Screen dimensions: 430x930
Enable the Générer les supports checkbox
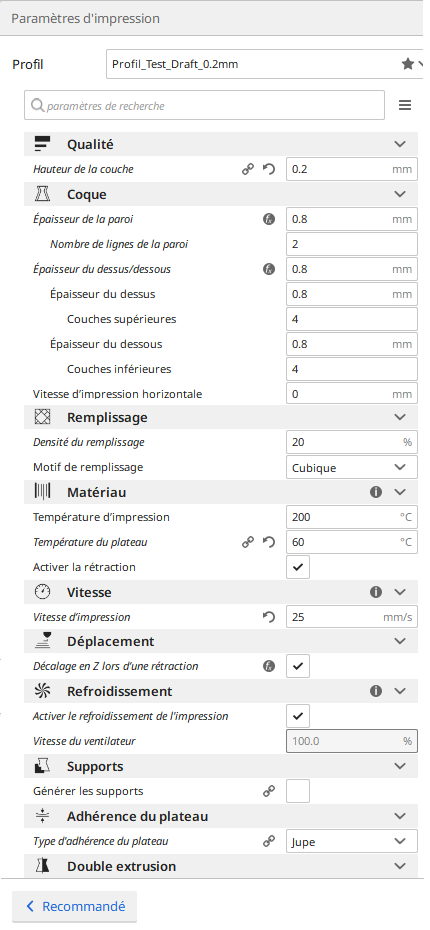(x=298, y=791)
